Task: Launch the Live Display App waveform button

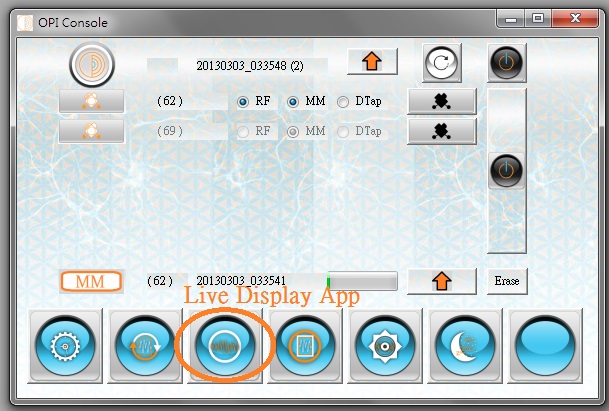Action: (x=225, y=346)
